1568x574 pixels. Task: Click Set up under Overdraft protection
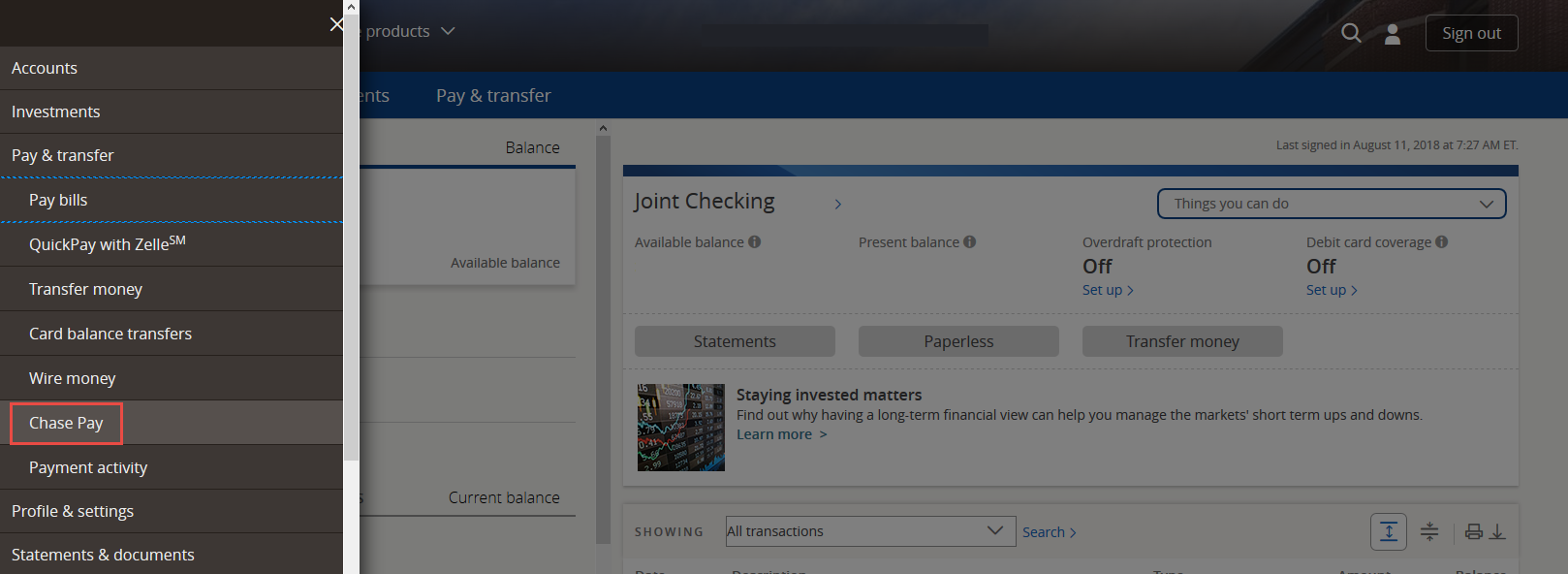1108,290
